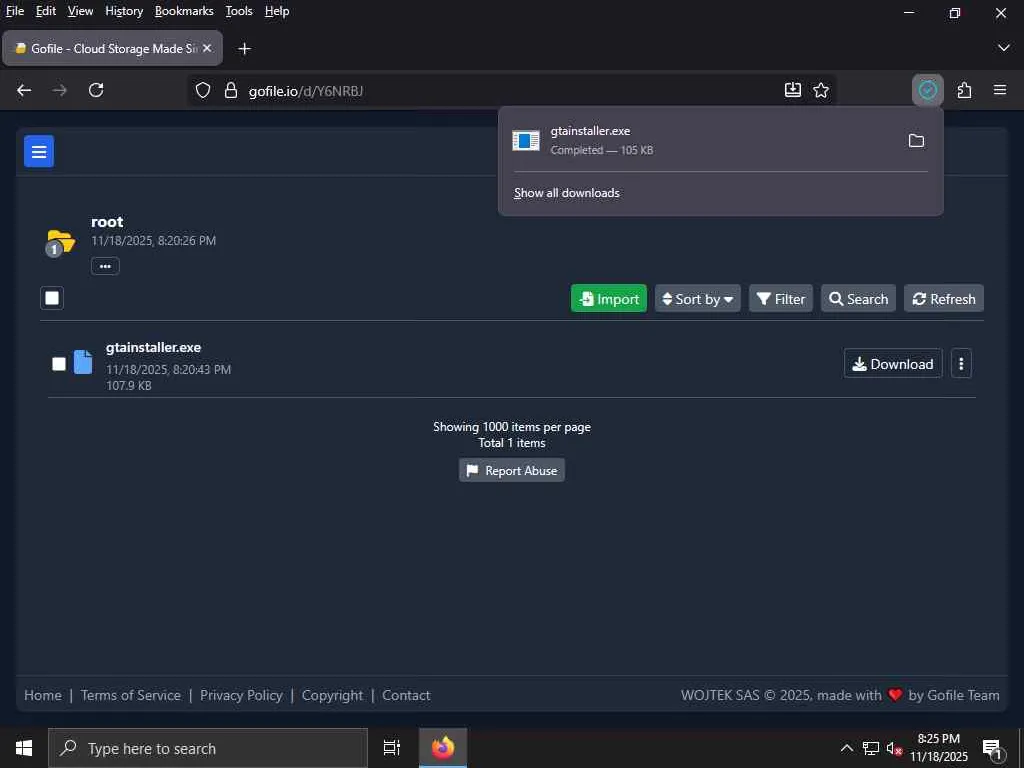
Task: Open the Copyright footer link
Action: point(332,695)
